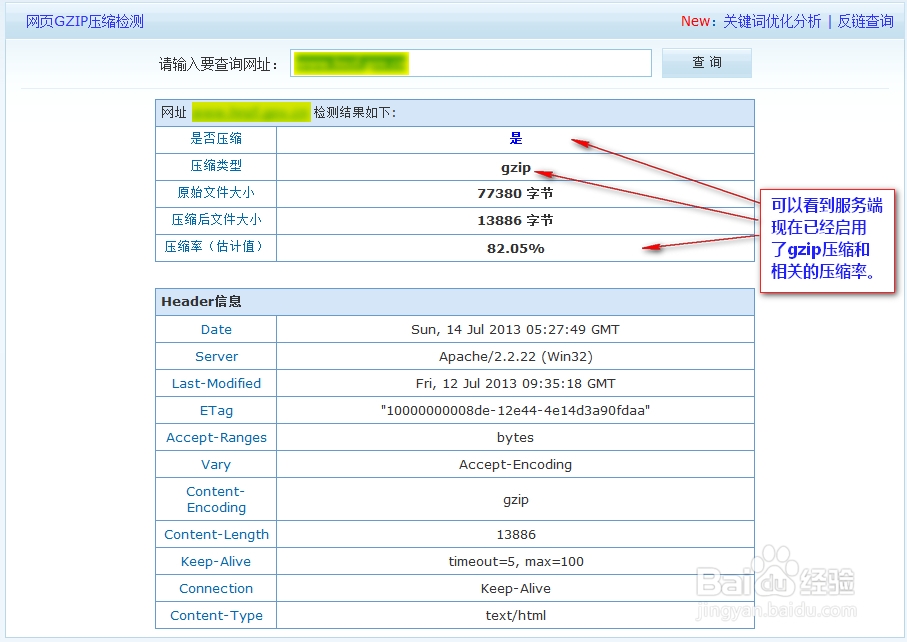Open the 原始文件大小 link
907x642 pixels.
216,193
